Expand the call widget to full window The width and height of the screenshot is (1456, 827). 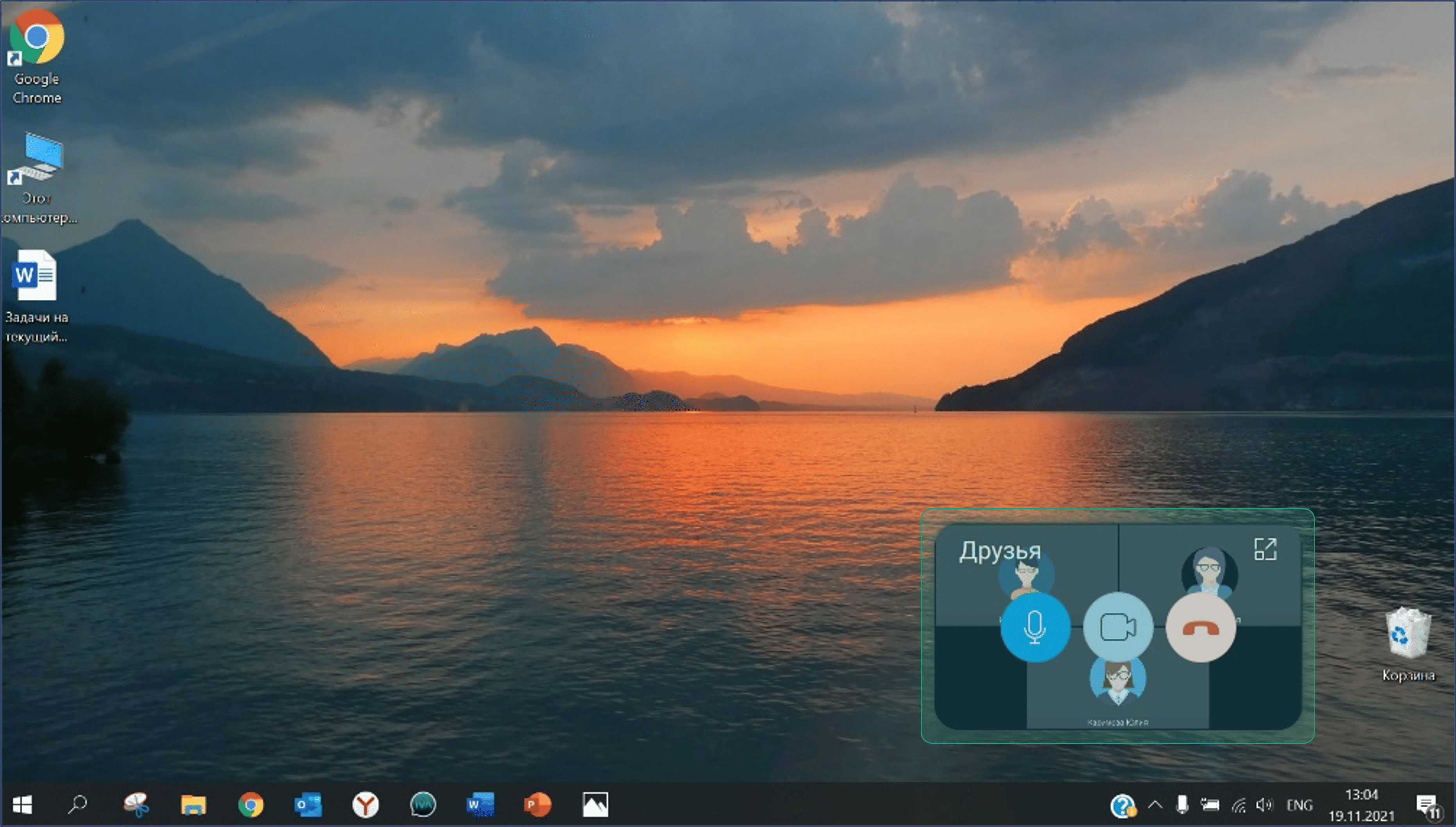(x=1265, y=549)
